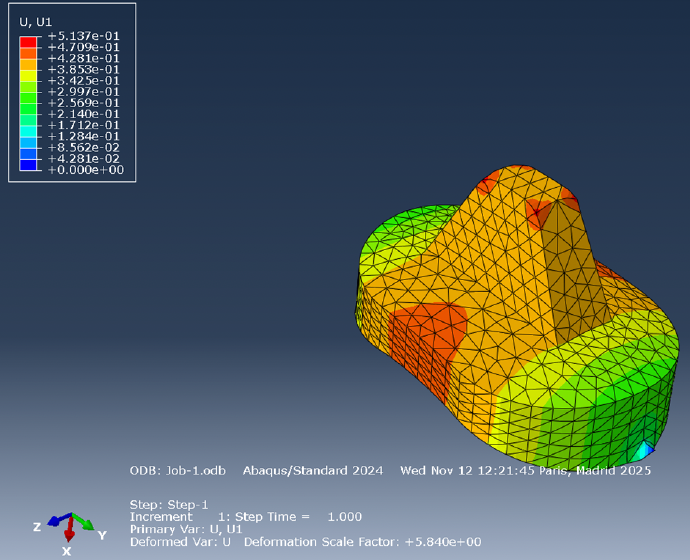
Task: Click the legend value +8.562e-02
Action: (x=84, y=147)
